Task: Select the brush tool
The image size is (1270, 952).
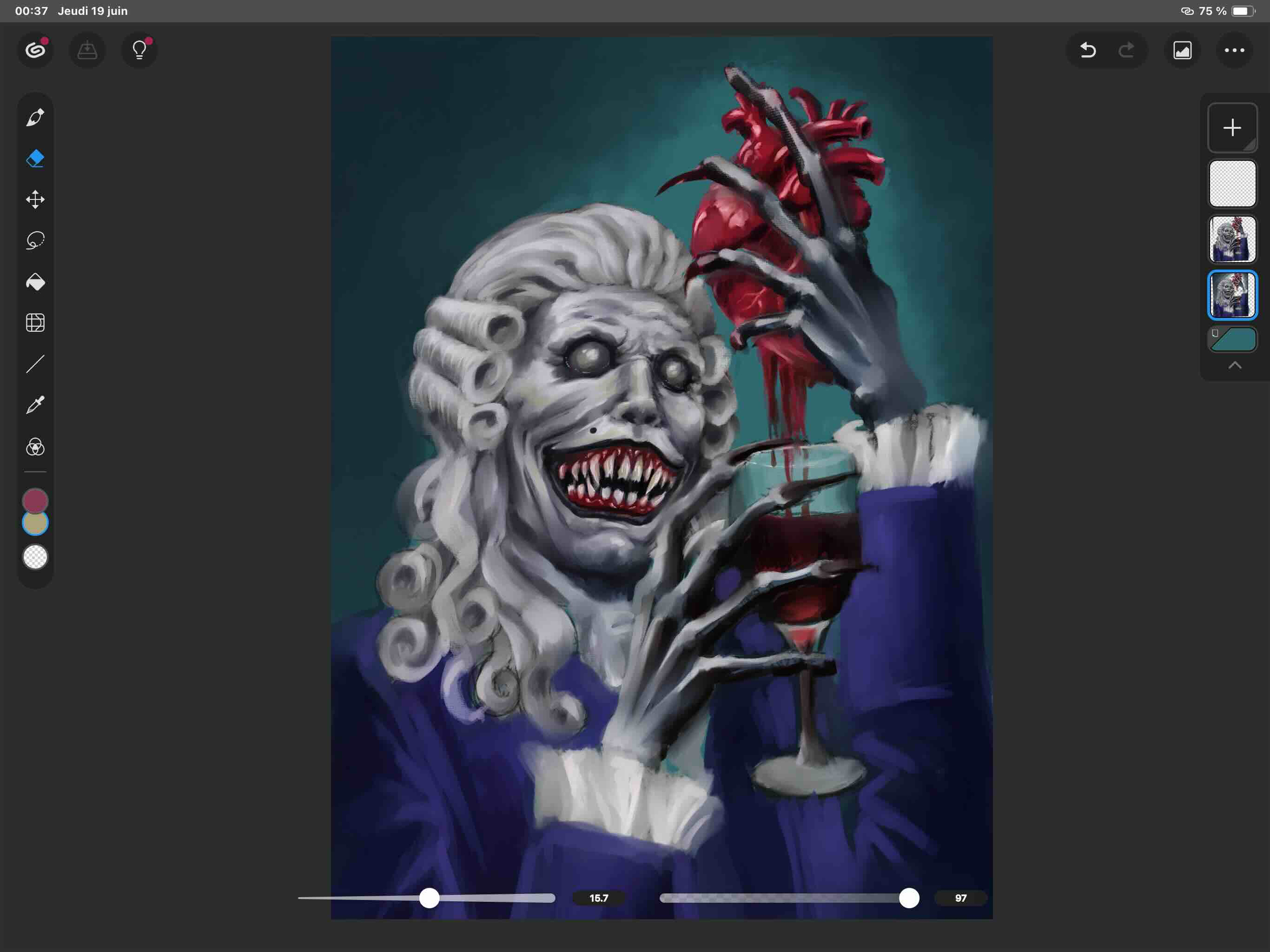Action: coord(35,118)
